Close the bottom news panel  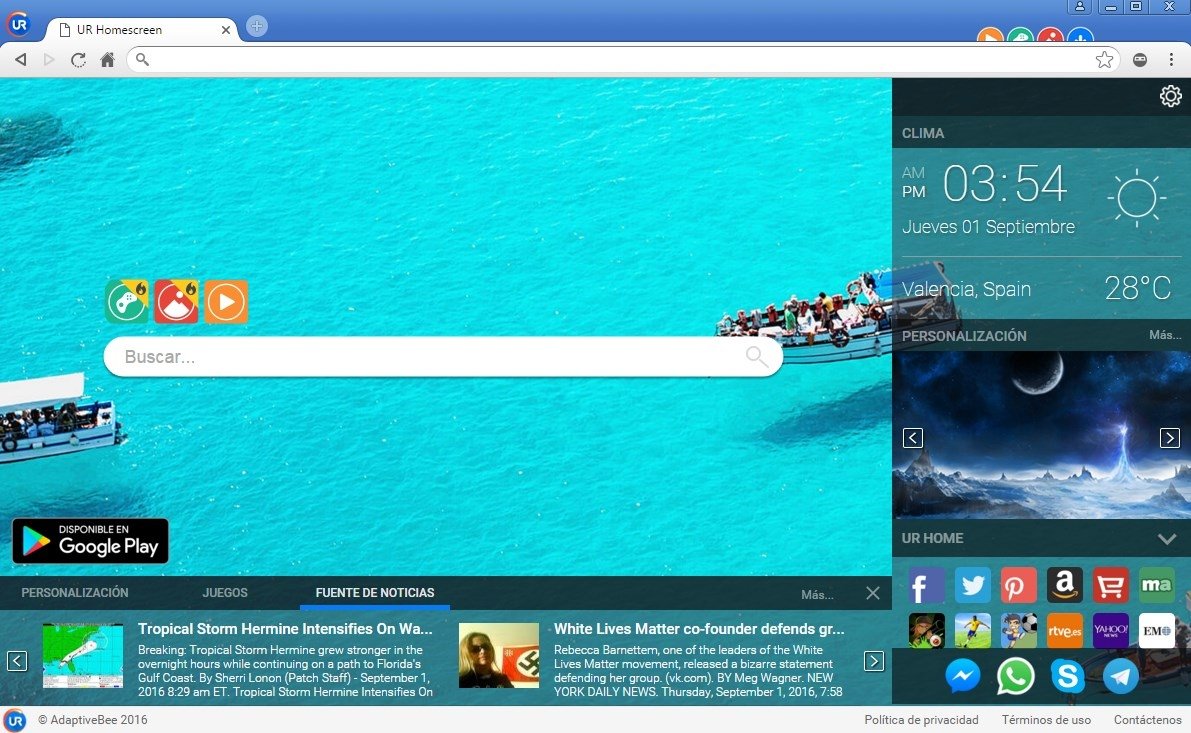coord(873,593)
